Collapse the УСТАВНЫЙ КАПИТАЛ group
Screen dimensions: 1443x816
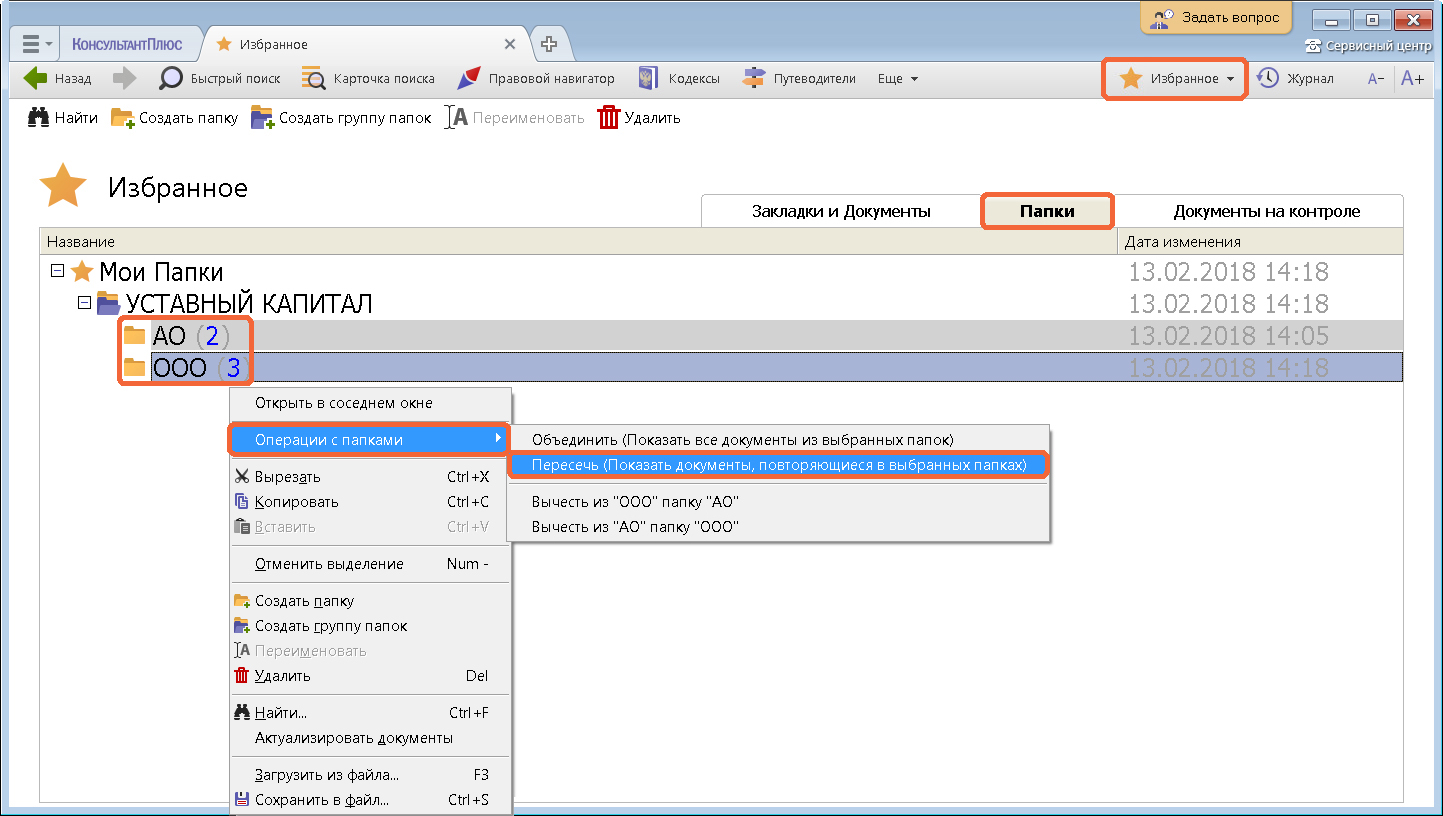pos(85,303)
